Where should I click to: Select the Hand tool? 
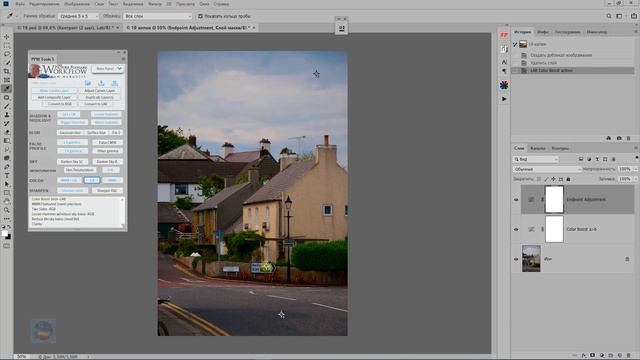click(x=7, y=201)
